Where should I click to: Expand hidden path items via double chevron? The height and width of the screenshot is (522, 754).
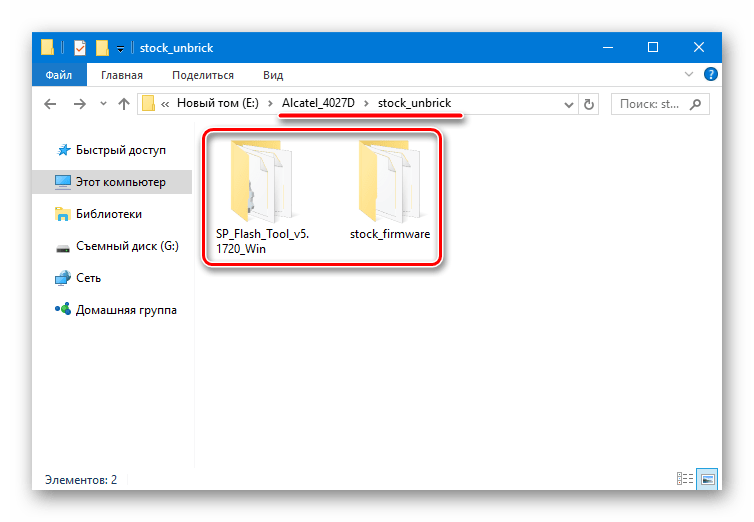tap(165, 104)
